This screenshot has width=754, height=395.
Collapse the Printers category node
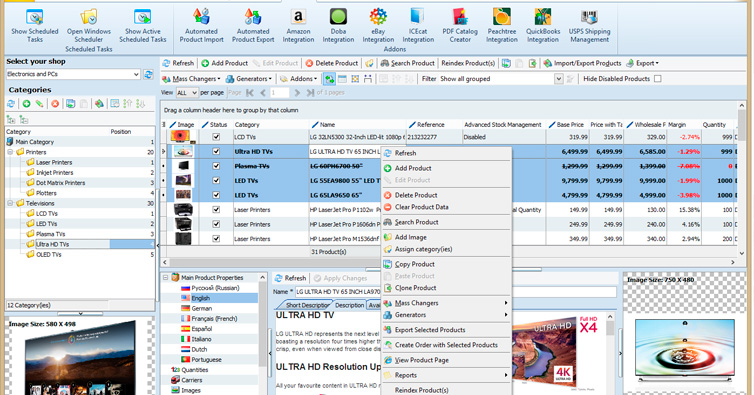coord(10,152)
